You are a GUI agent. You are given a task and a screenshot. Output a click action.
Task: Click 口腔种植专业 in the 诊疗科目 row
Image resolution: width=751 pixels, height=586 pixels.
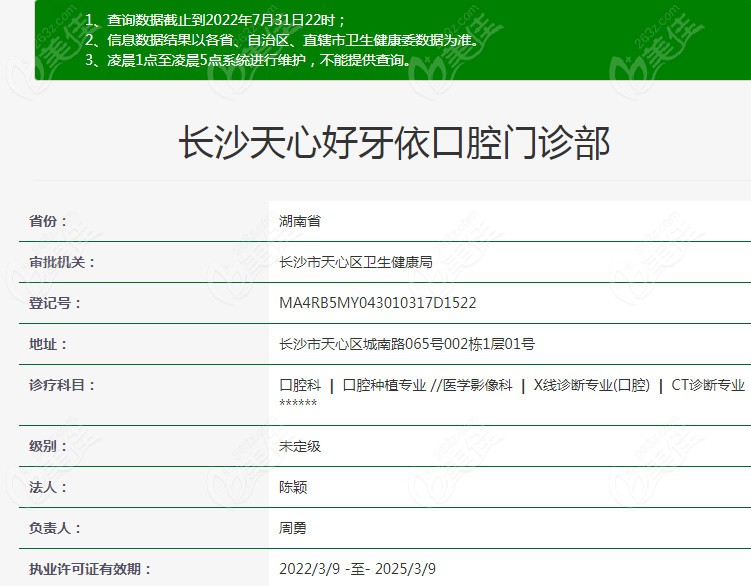pos(384,385)
